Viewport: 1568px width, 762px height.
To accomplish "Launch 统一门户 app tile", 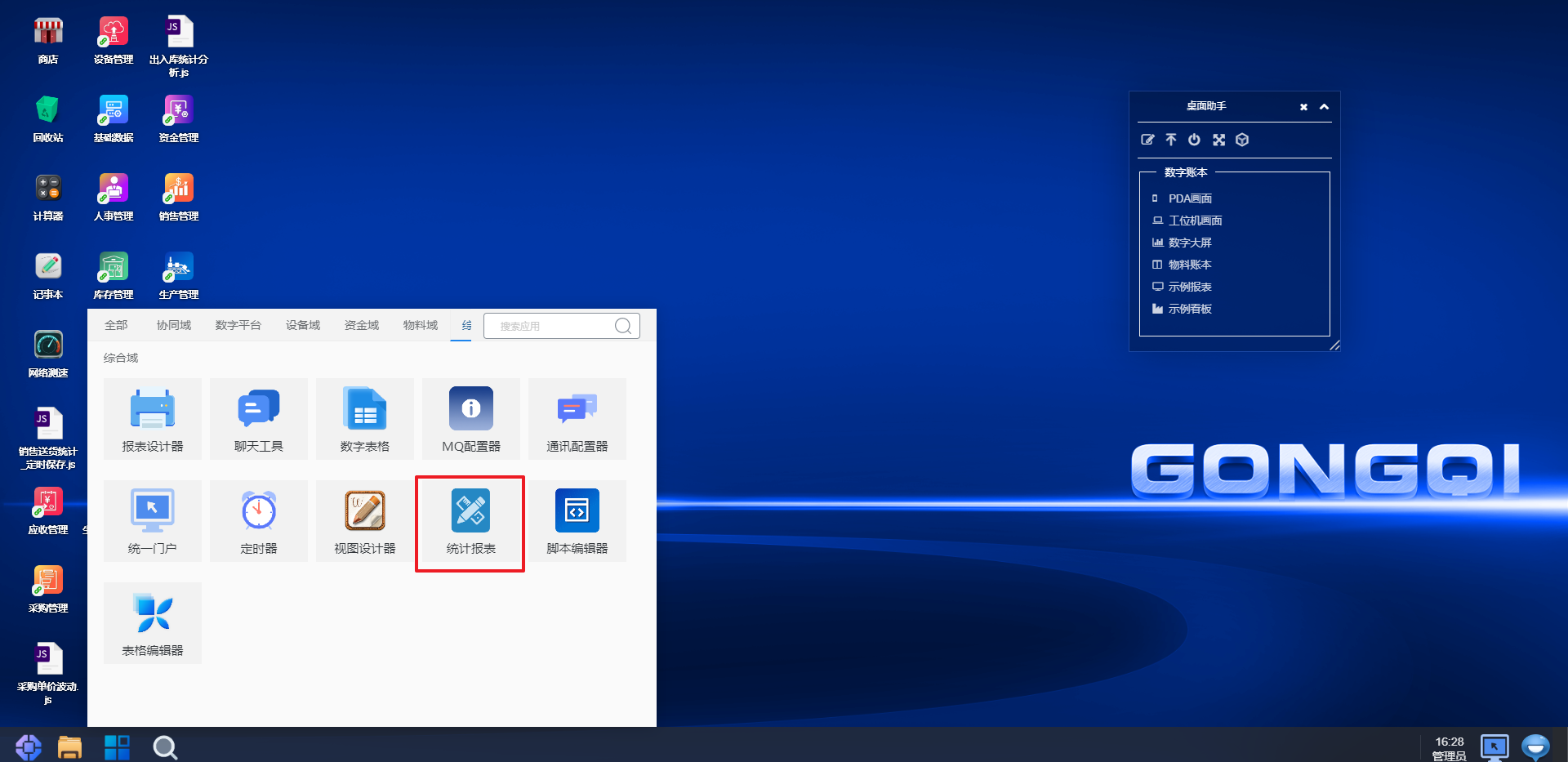I will point(153,521).
